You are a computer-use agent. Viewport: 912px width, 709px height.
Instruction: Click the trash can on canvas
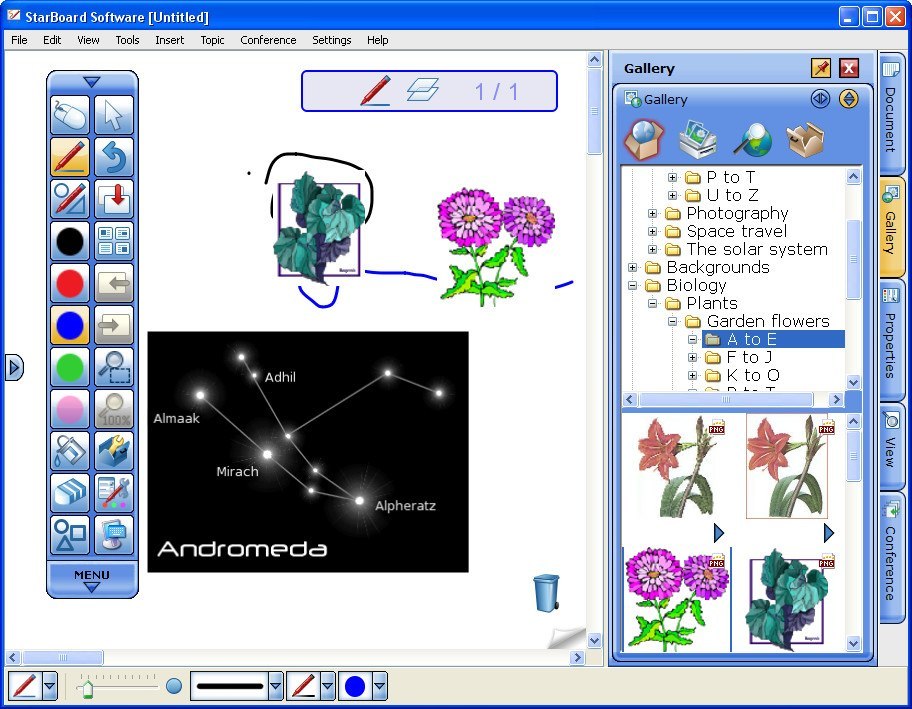[546, 593]
